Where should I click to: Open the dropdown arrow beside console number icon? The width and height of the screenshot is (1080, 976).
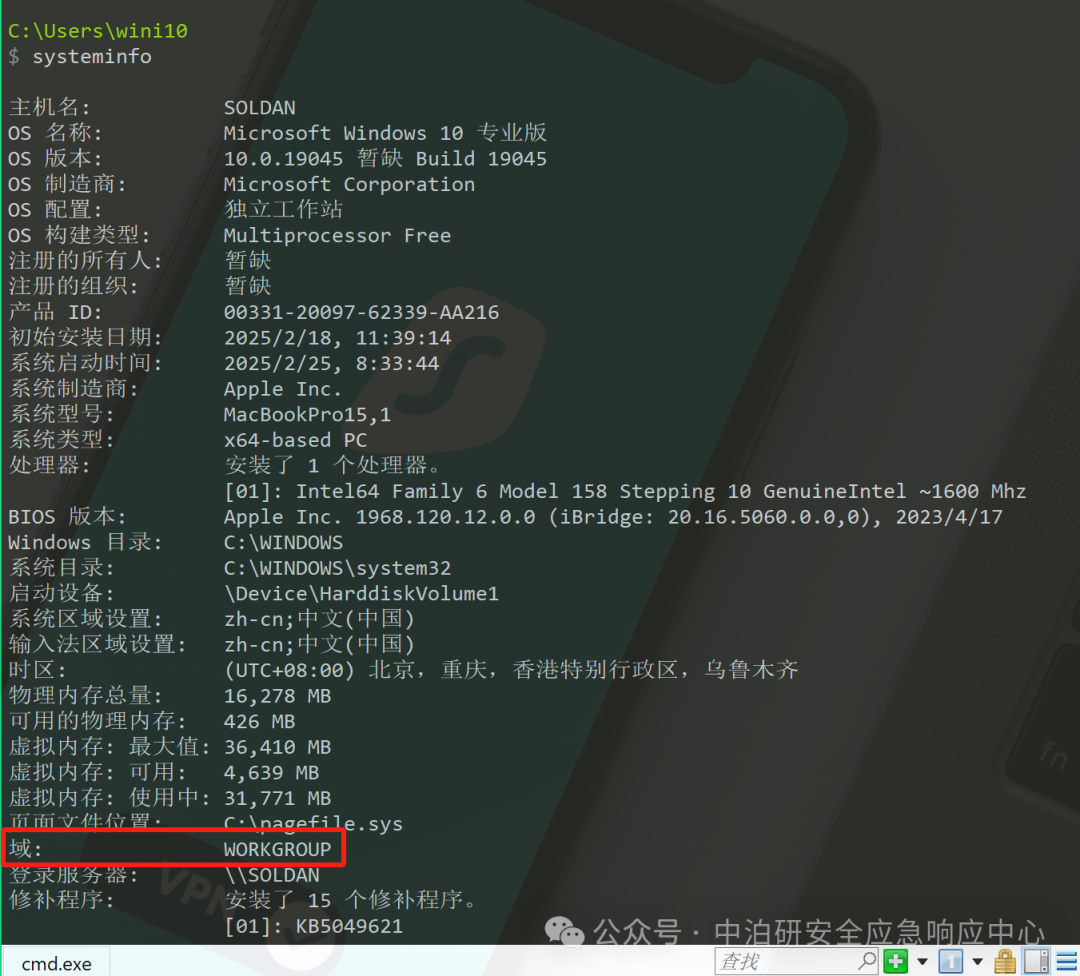point(977,962)
